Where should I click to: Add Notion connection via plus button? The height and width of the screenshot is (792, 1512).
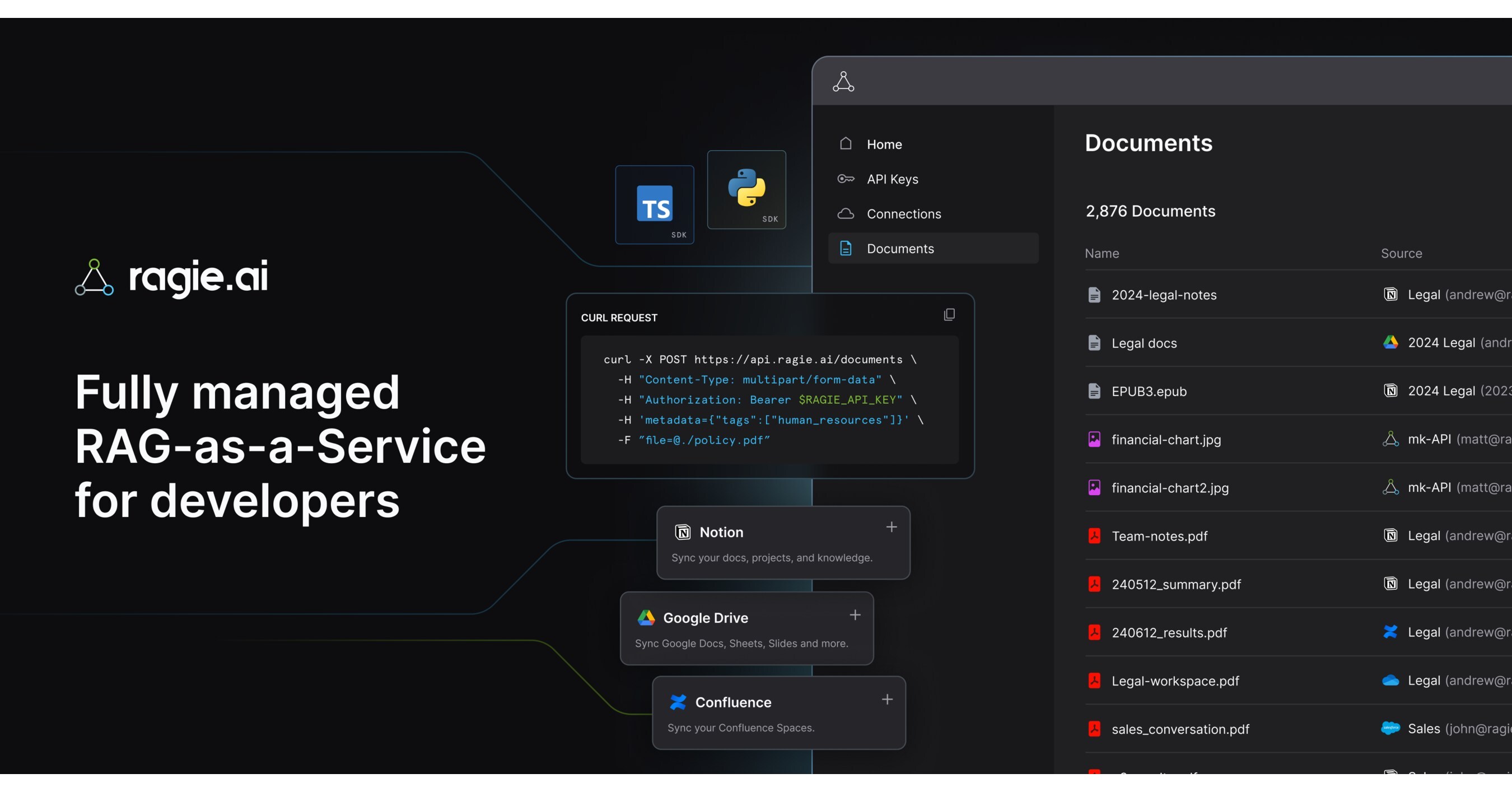click(x=891, y=527)
